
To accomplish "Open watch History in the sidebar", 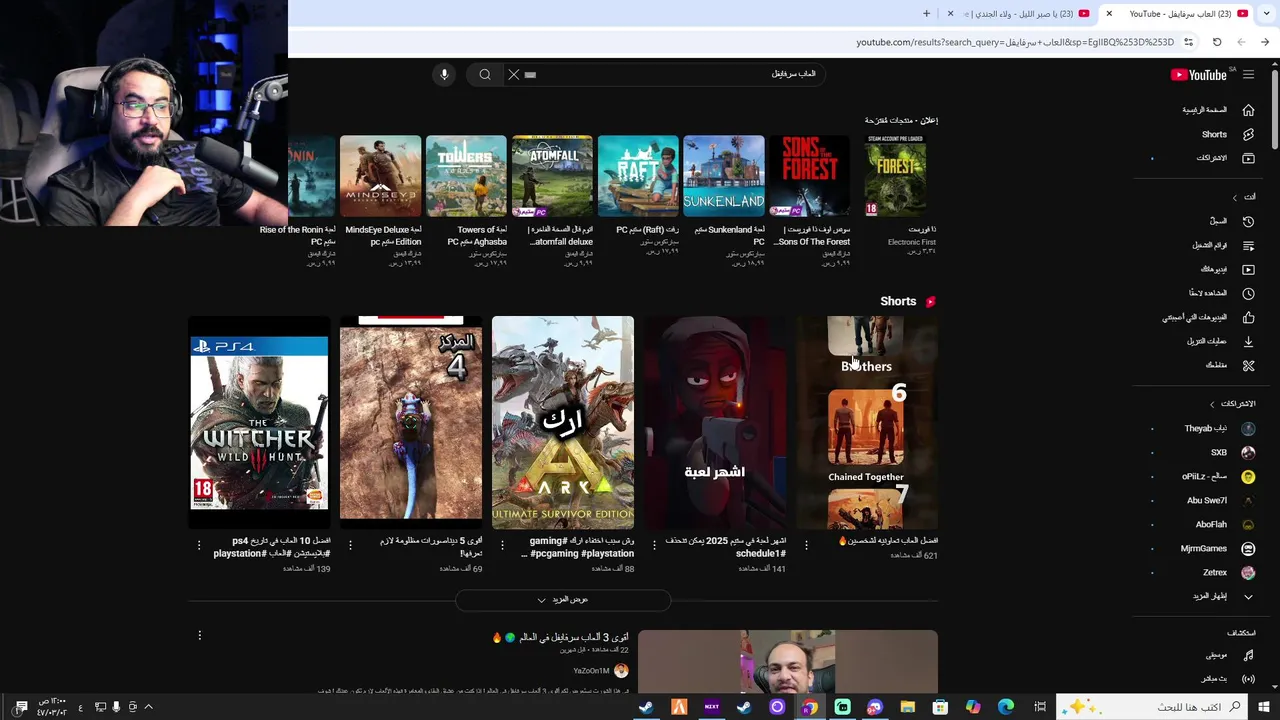I will pos(1232,221).
